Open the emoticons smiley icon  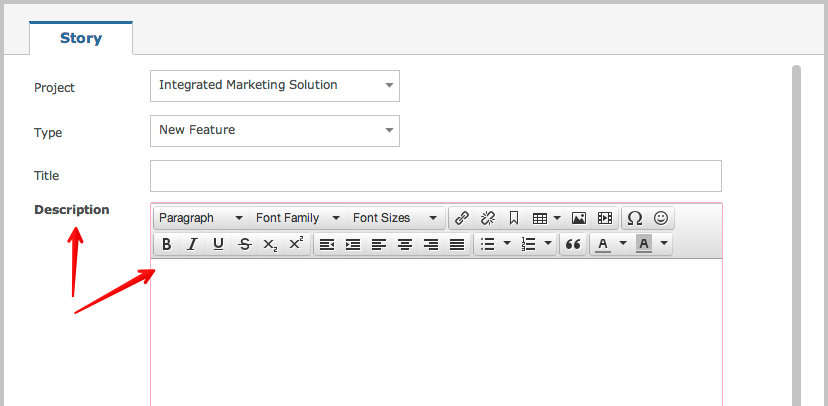coord(661,218)
